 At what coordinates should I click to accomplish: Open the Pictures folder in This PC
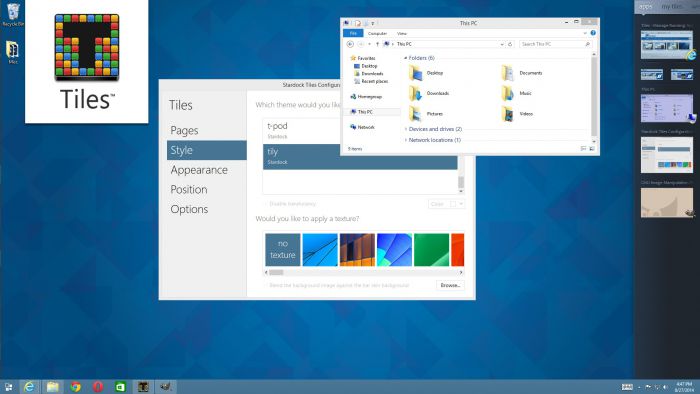pos(426,114)
